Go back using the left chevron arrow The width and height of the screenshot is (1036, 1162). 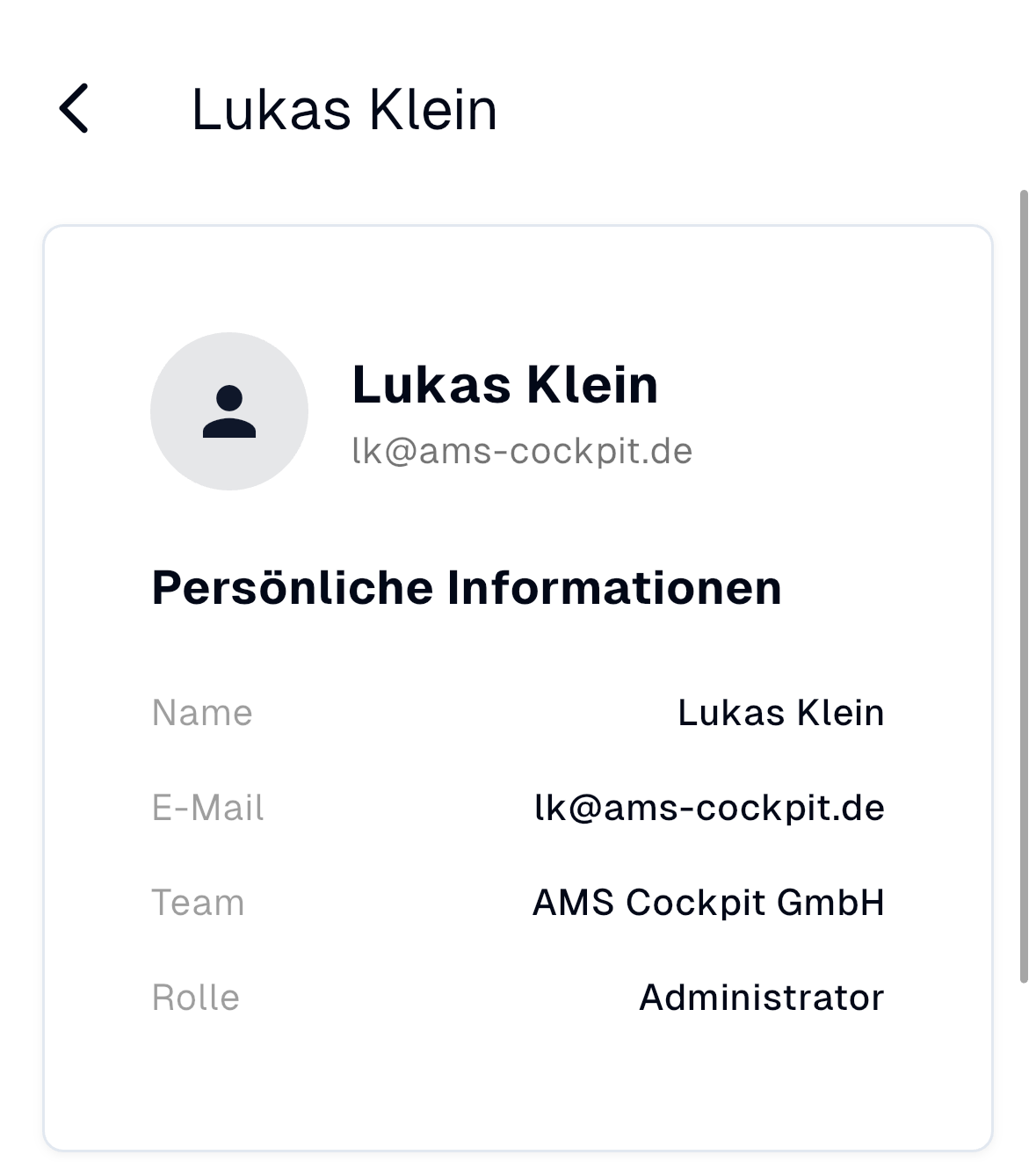pyautogui.click(x=75, y=109)
